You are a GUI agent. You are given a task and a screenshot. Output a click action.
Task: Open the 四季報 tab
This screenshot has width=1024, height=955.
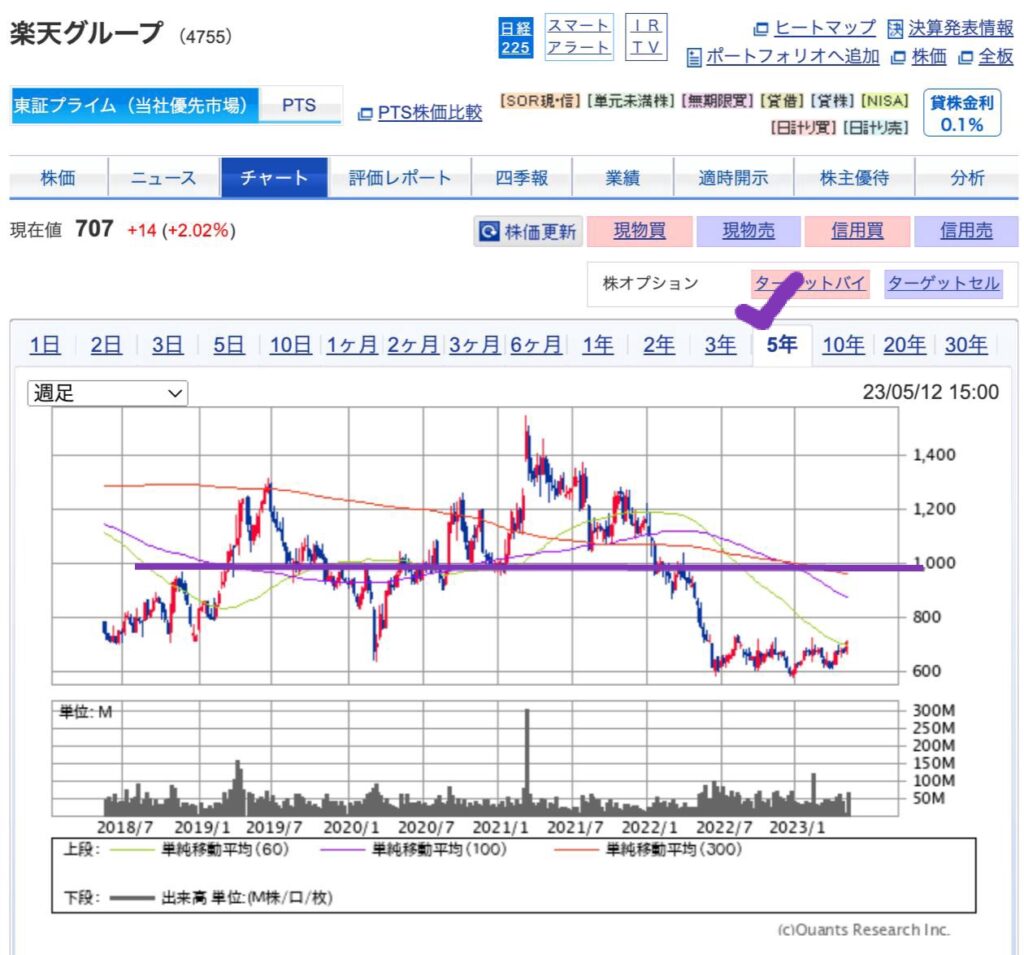tap(521, 177)
